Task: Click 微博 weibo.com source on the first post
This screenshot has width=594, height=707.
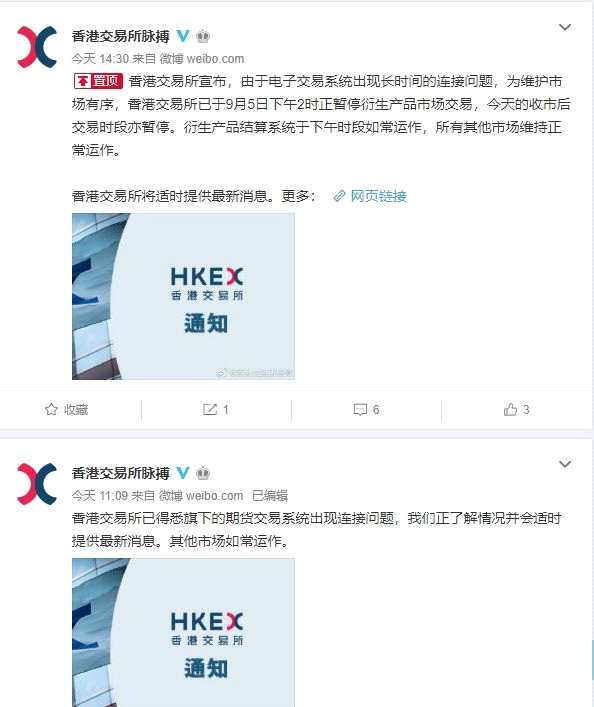Action: tap(202, 59)
